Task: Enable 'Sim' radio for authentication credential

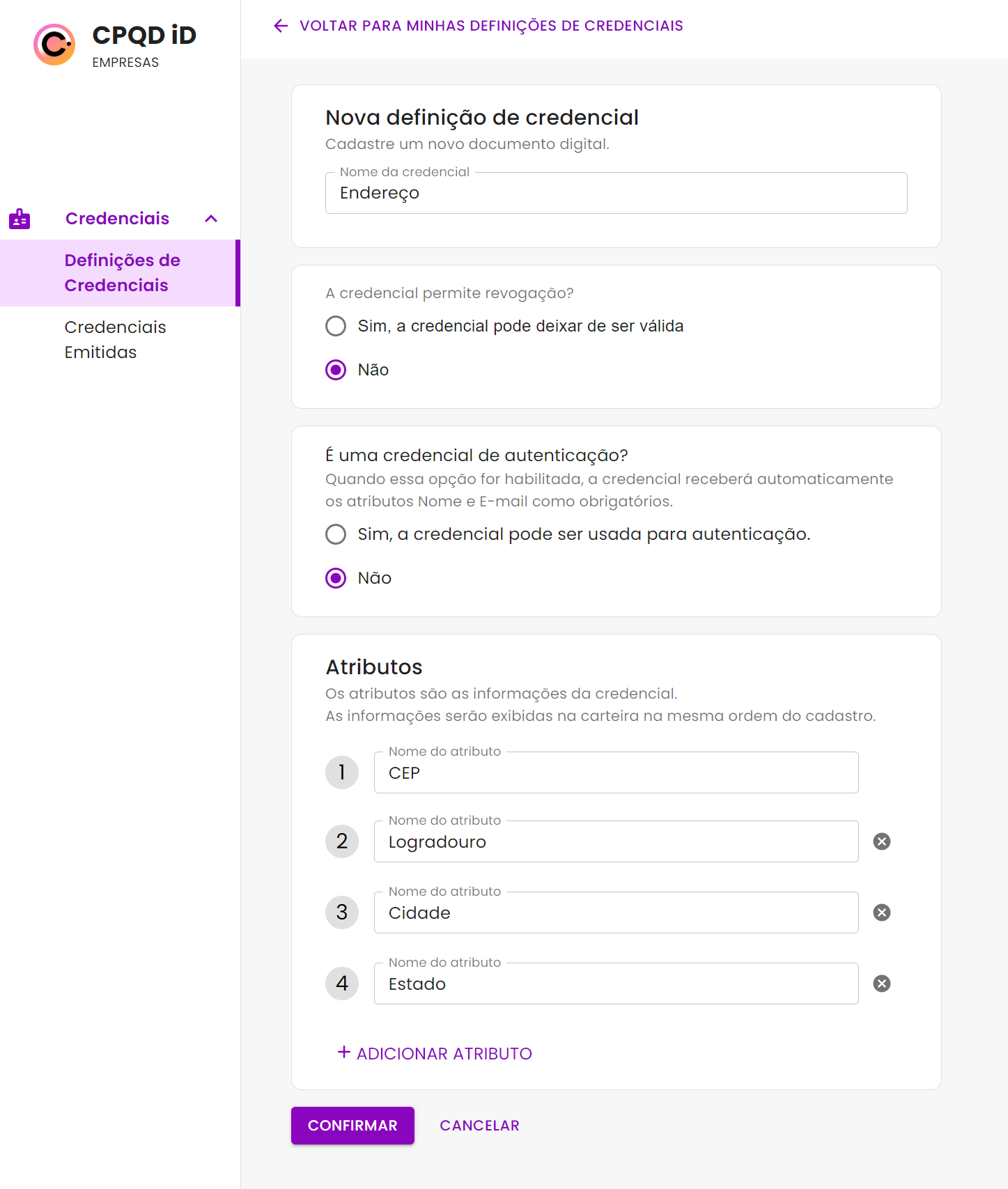Action: tap(336, 534)
